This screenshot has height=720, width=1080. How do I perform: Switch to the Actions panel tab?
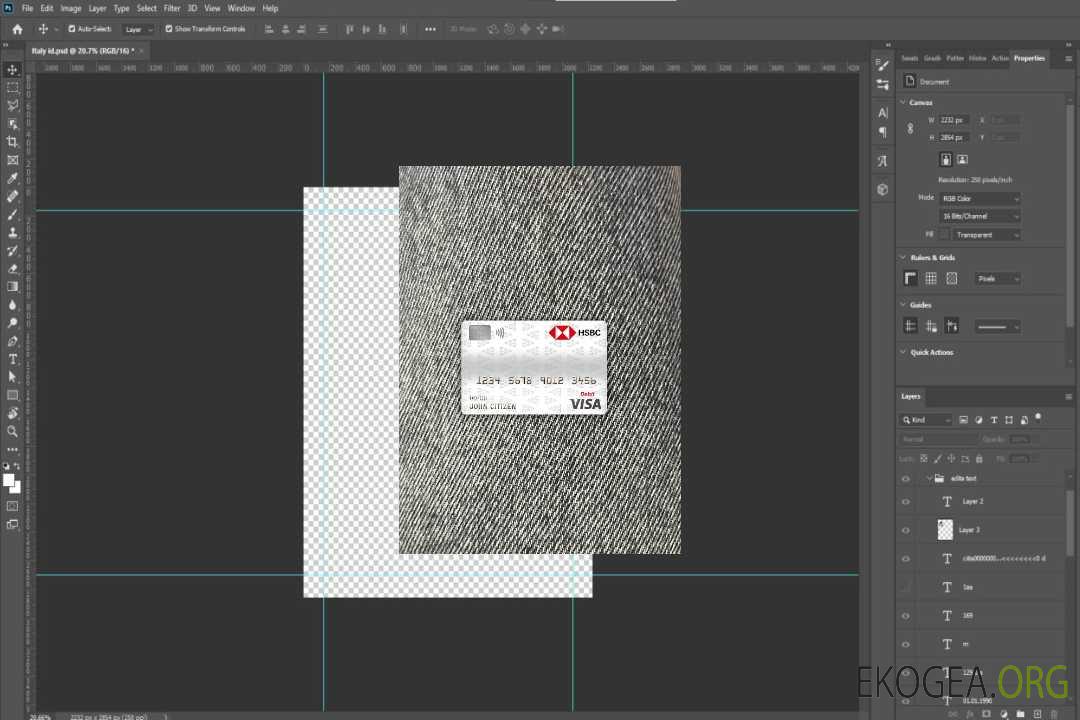(x=1000, y=58)
